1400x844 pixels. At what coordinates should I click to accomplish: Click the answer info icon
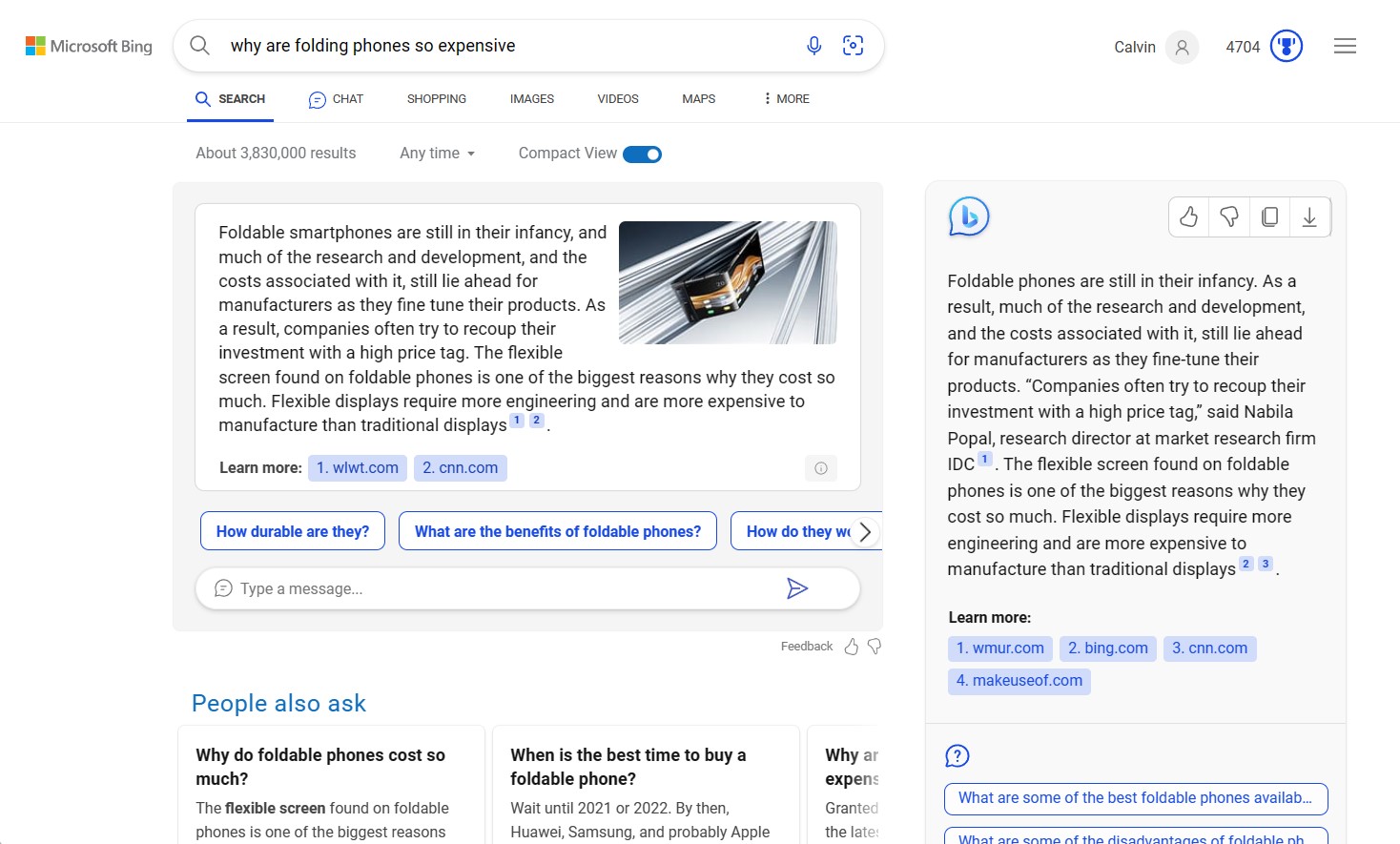[x=820, y=468]
